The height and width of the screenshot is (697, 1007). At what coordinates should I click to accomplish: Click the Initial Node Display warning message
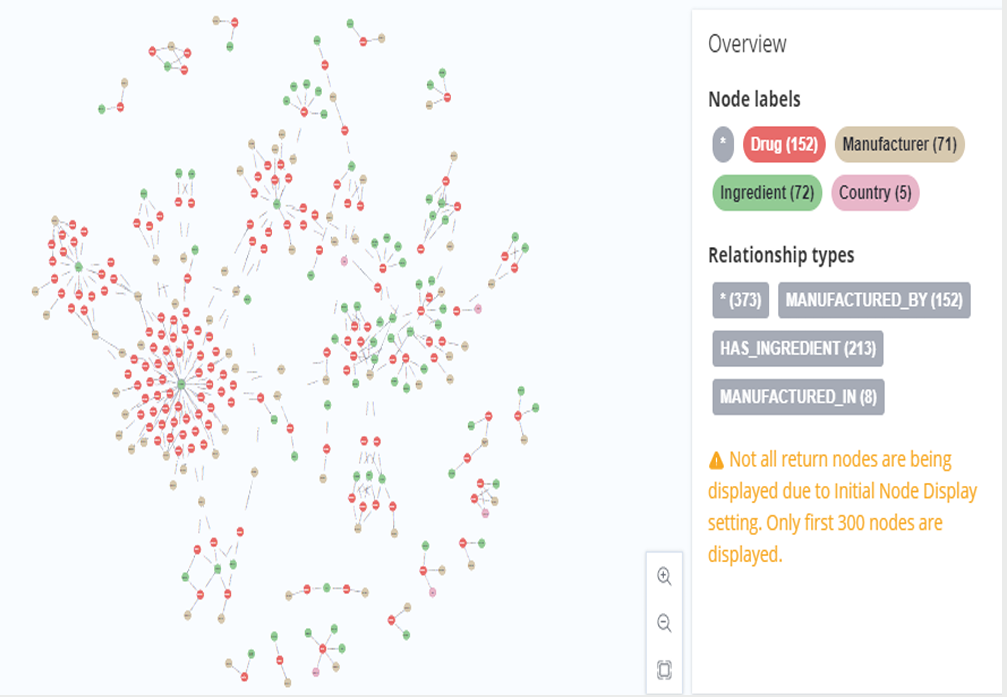(842, 507)
